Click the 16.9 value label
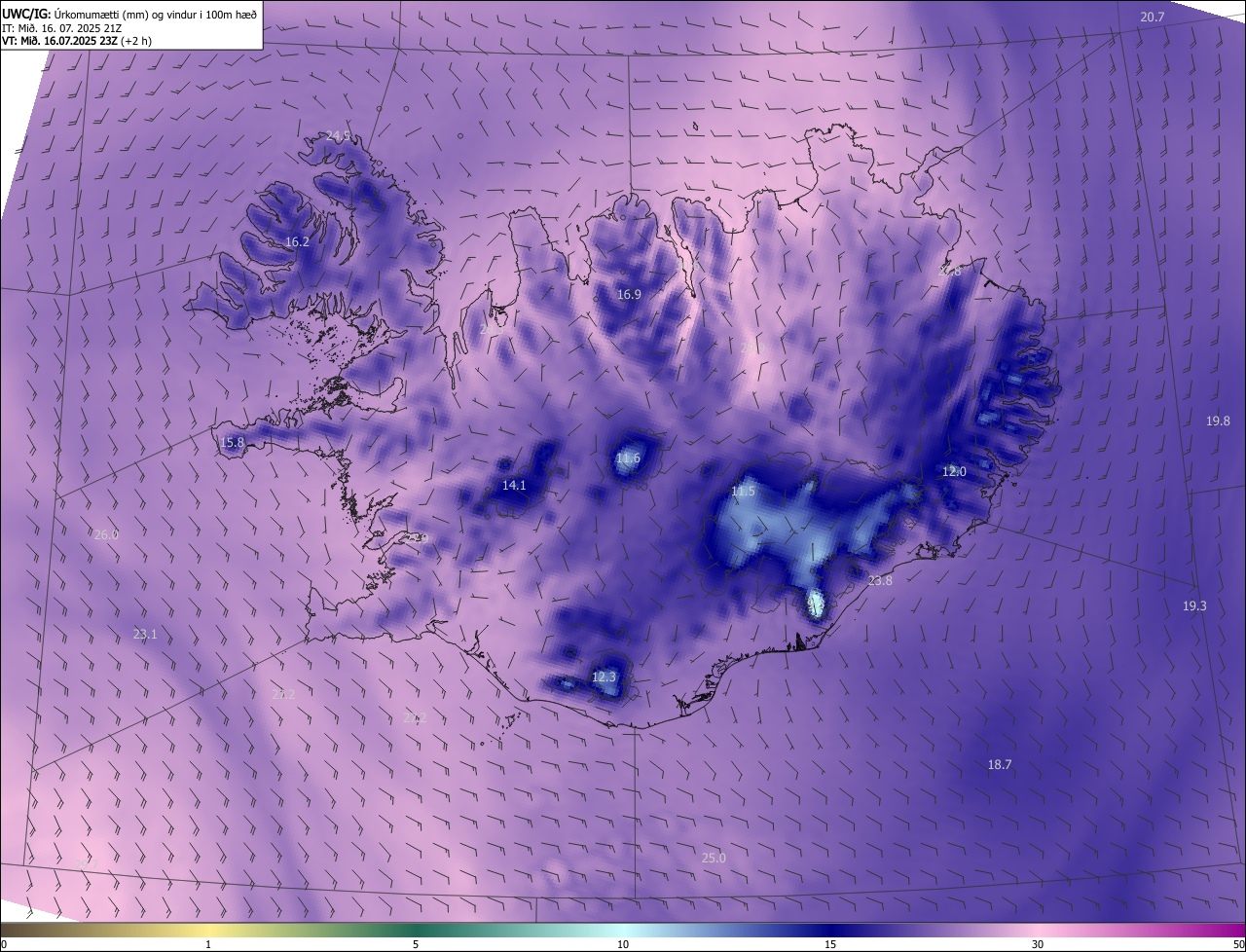Screen dimensions: 1246x952 tap(629, 295)
